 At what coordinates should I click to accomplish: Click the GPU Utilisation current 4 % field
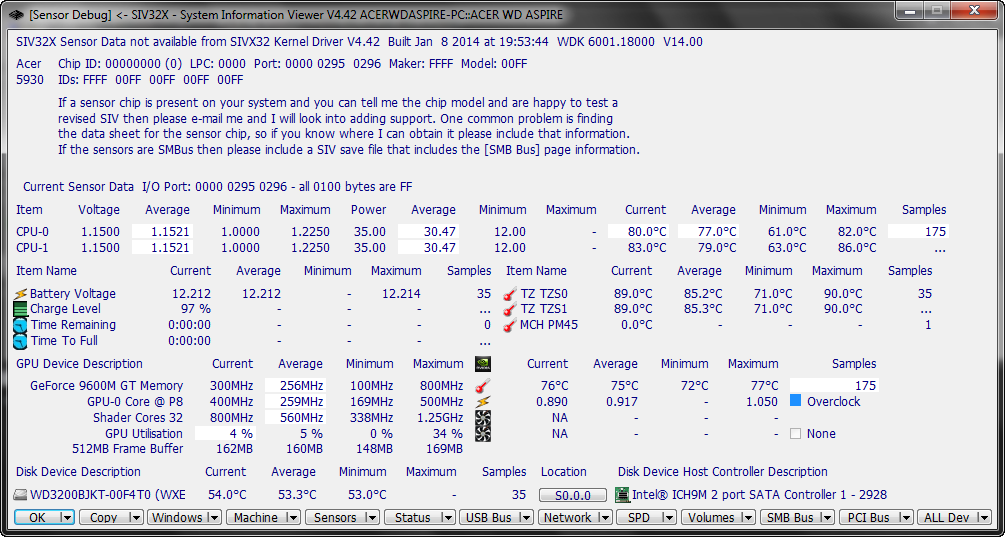(224, 434)
